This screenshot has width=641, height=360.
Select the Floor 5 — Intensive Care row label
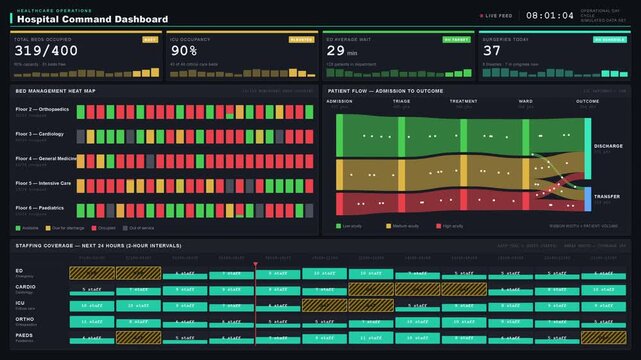click(43, 183)
